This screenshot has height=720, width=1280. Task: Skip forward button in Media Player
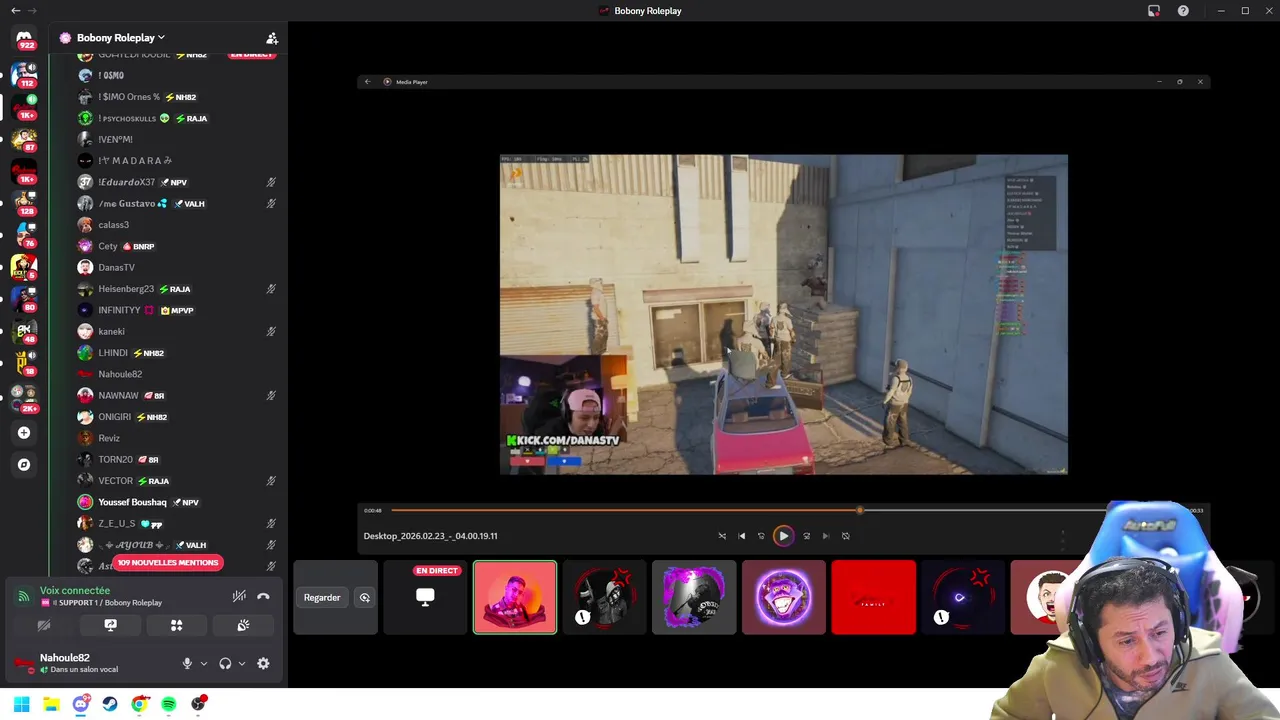pyautogui.click(x=806, y=536)
